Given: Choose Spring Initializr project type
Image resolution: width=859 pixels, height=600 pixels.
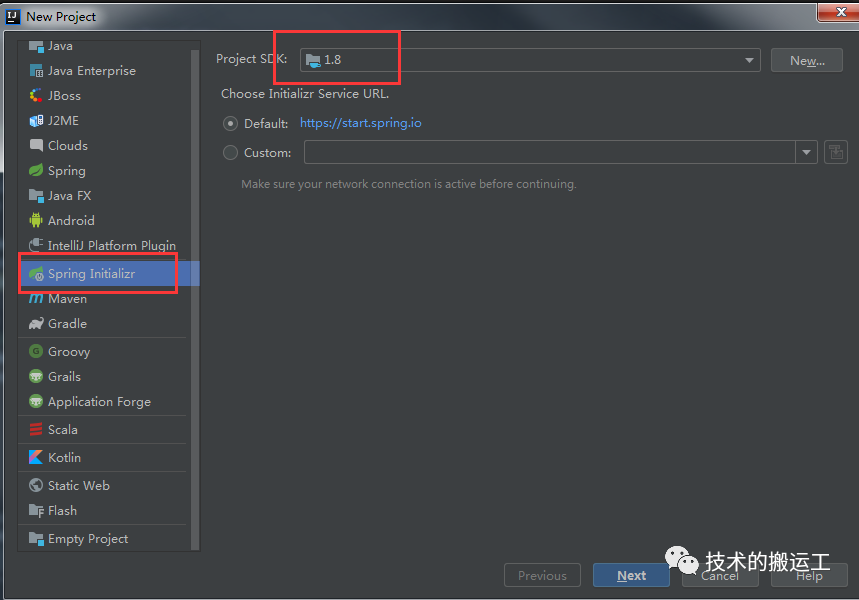Looking at the screenshot, I should [x=109, y=273].
